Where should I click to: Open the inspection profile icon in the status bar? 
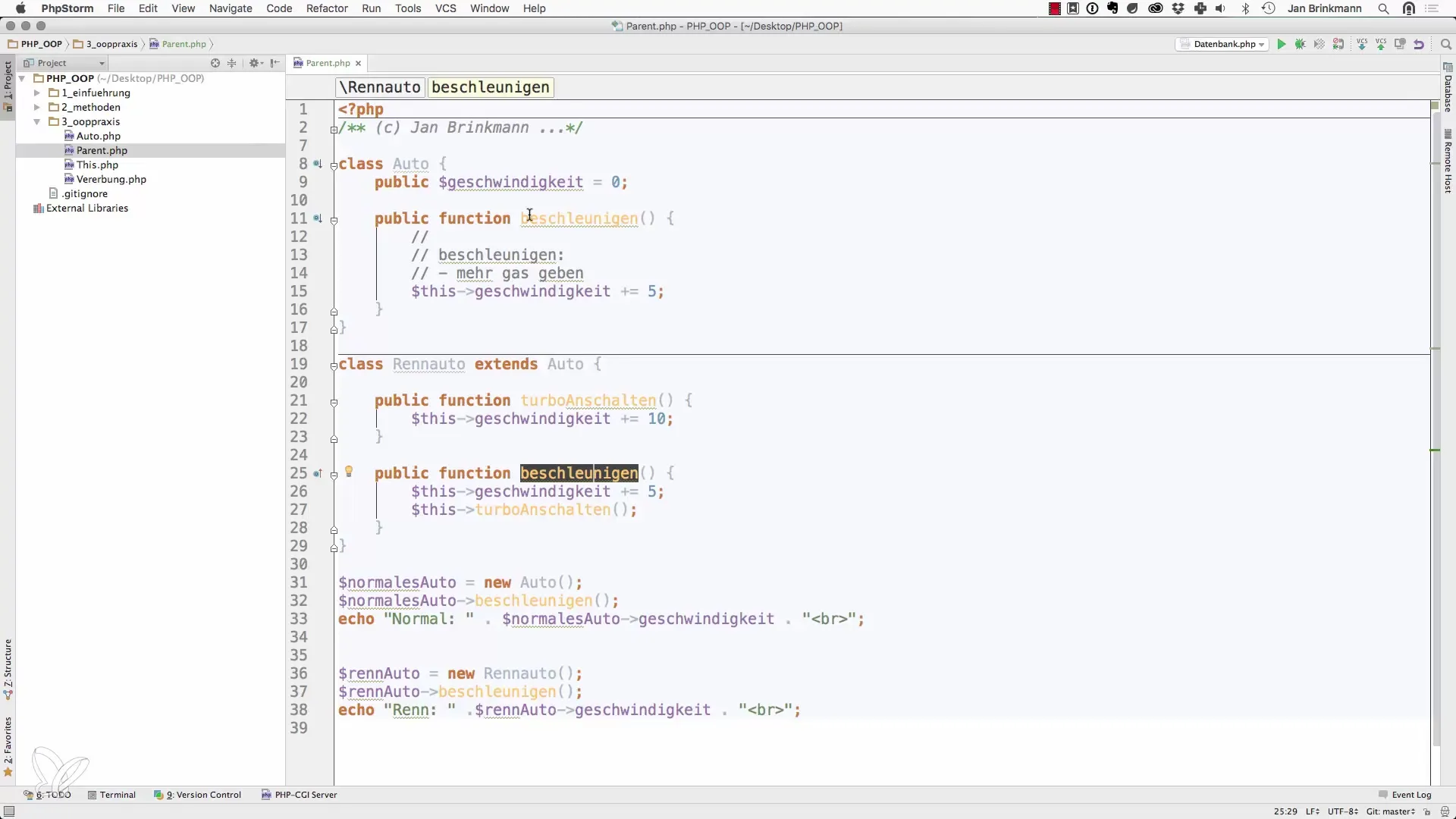click(1445, 811)
